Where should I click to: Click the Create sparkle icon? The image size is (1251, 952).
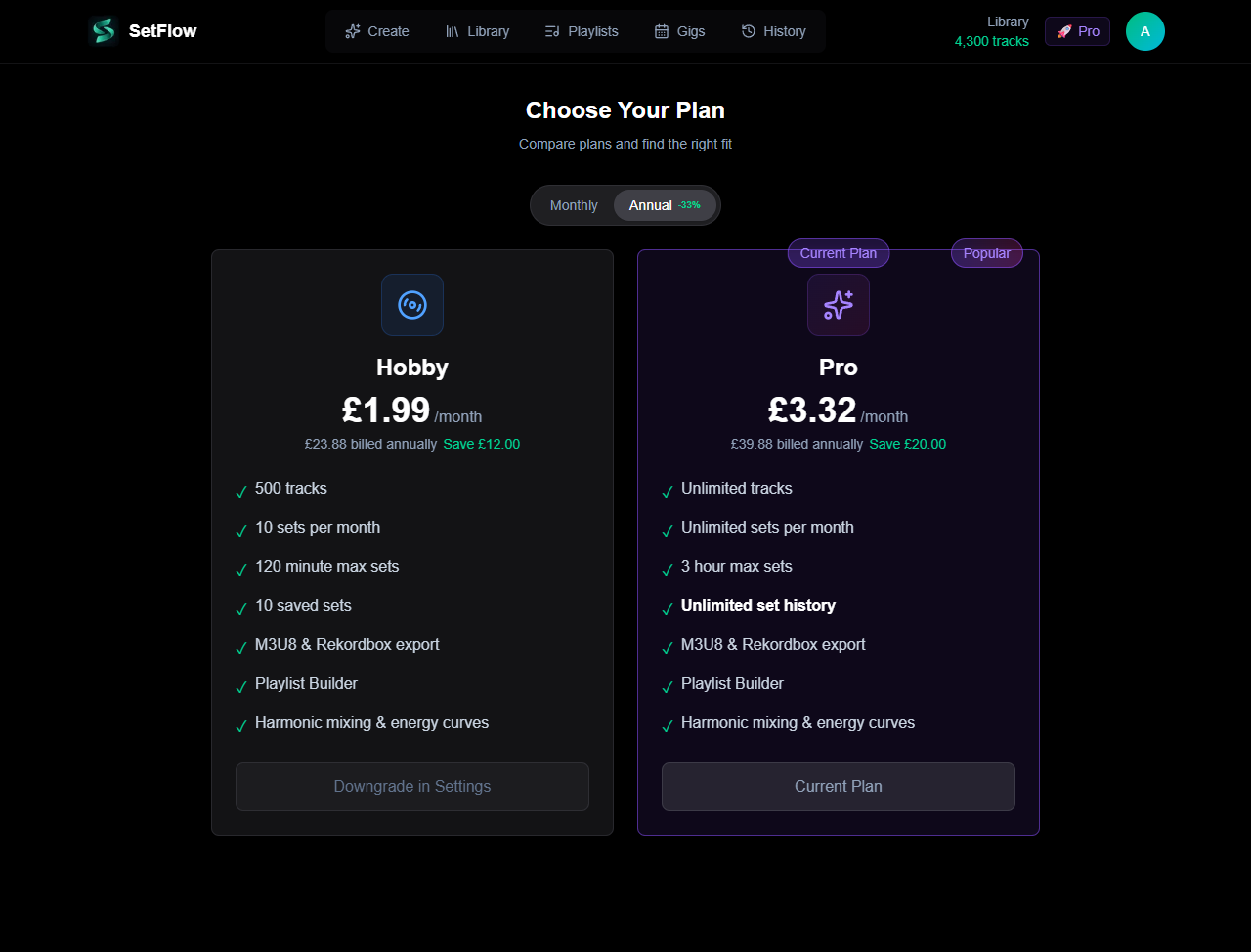click(353, 31)
